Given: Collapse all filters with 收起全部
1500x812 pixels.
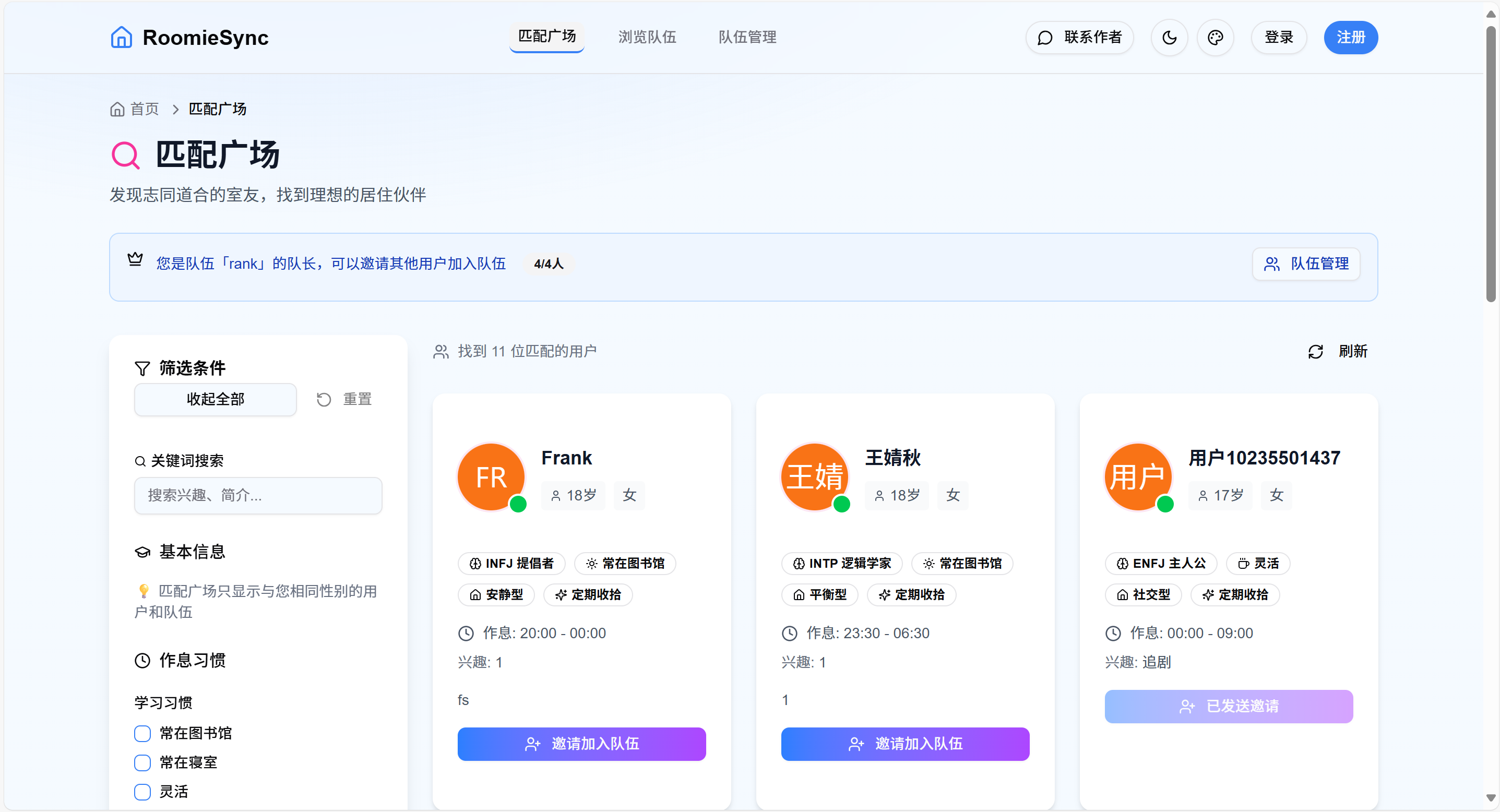Looking at the screenshot, I should tap(215, 399).
